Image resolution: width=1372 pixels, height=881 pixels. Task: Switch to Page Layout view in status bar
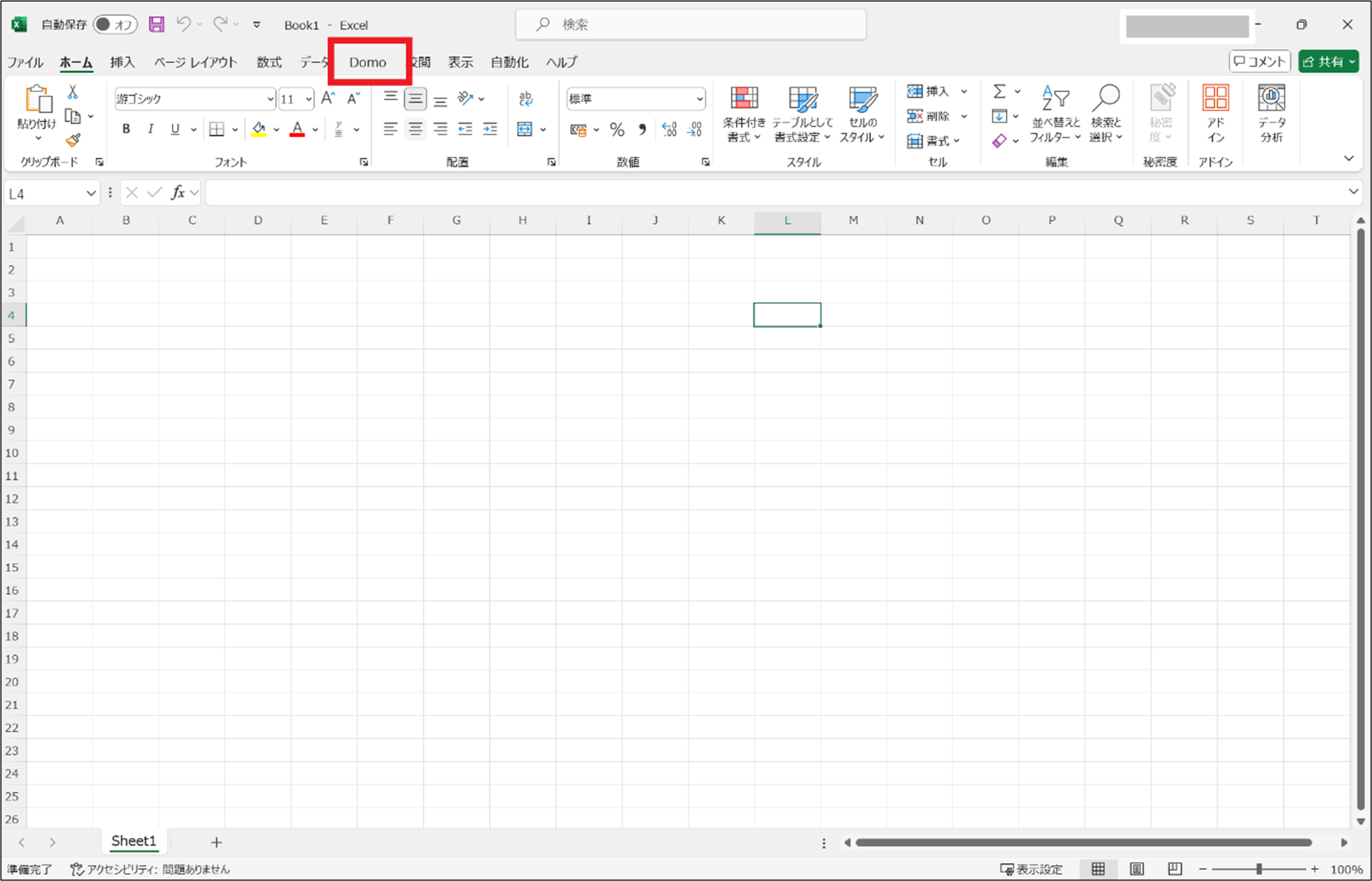(x=1136, y=869)
